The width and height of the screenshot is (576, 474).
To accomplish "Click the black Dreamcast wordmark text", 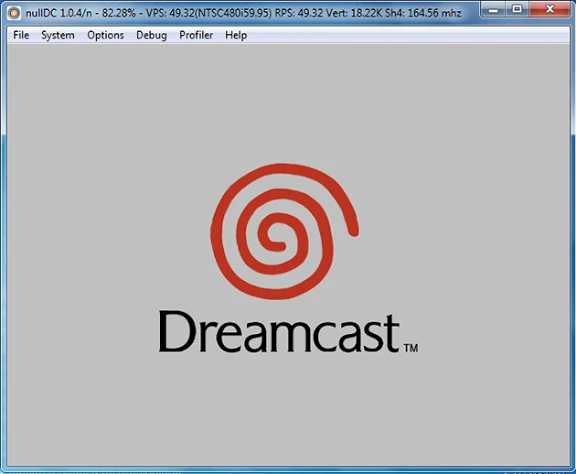I will [279, 332].
